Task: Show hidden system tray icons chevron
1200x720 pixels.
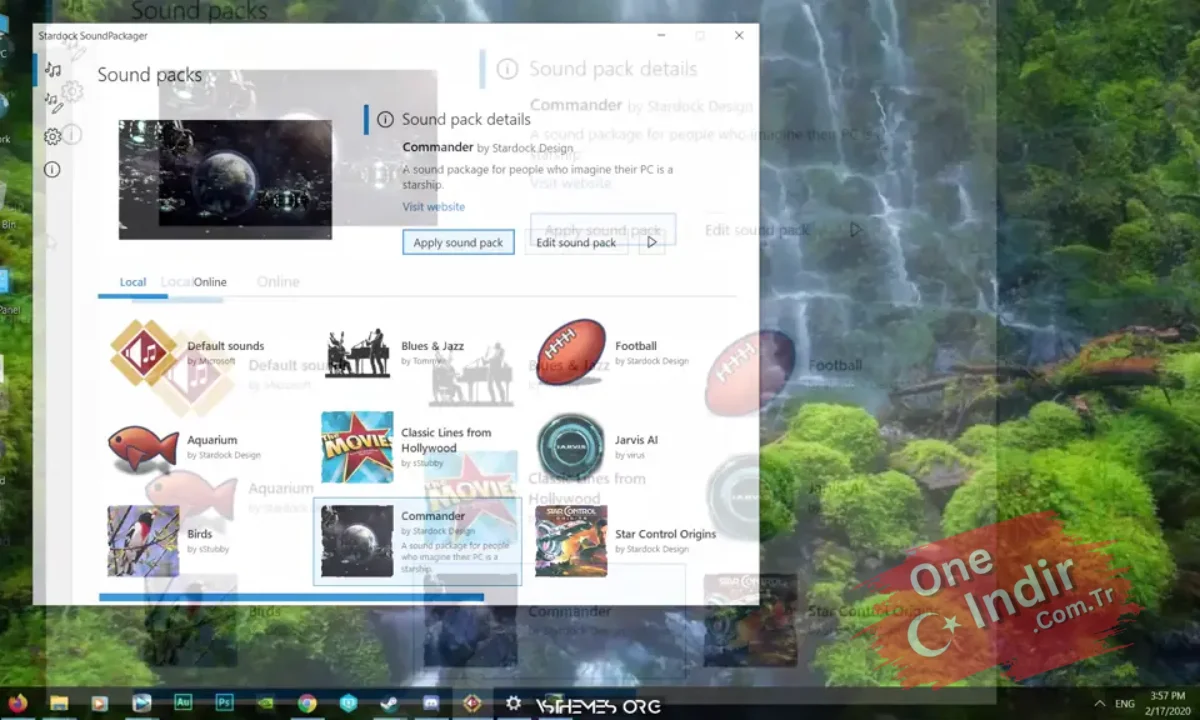Action: (x=1100, y=704)
